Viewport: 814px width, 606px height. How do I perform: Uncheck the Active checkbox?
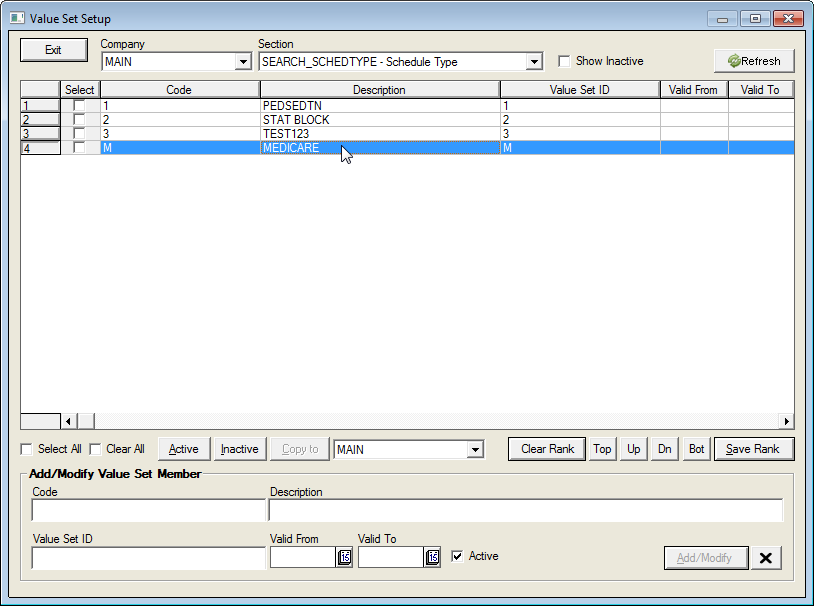tap(458, 556)
